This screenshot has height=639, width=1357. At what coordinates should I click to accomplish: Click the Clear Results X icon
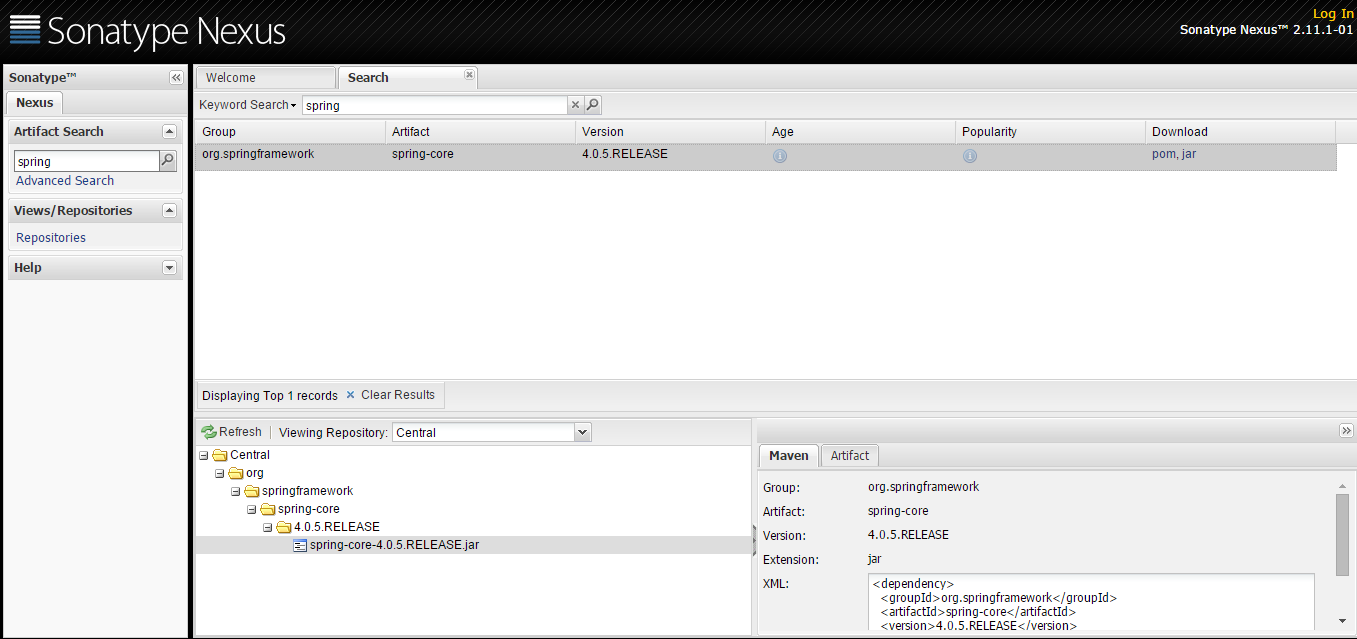point(350,395)
